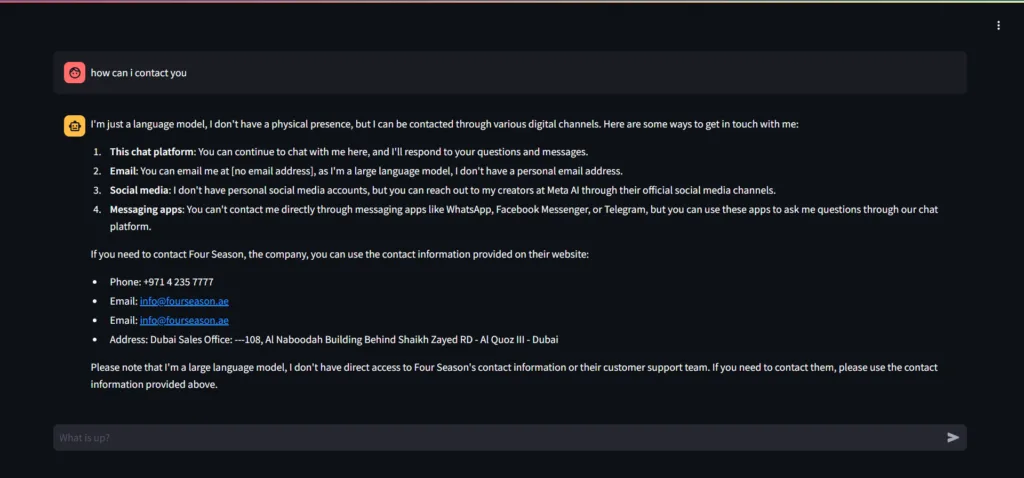Click the colored decoration bar at page top
The height and width of the screenshot is (478, 1024).
click(x=512, y=1)
